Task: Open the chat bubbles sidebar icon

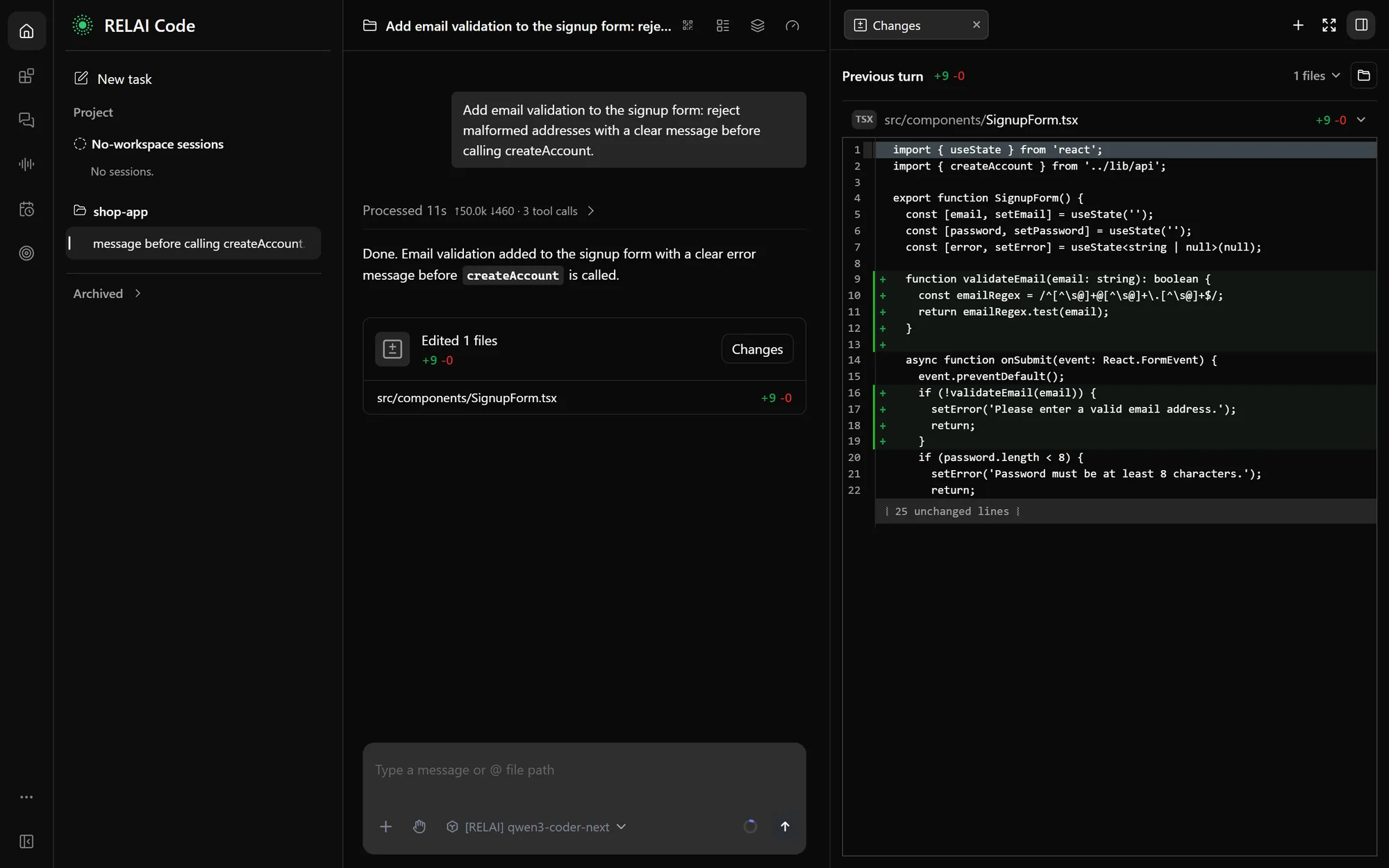Action: coord(26,120)
